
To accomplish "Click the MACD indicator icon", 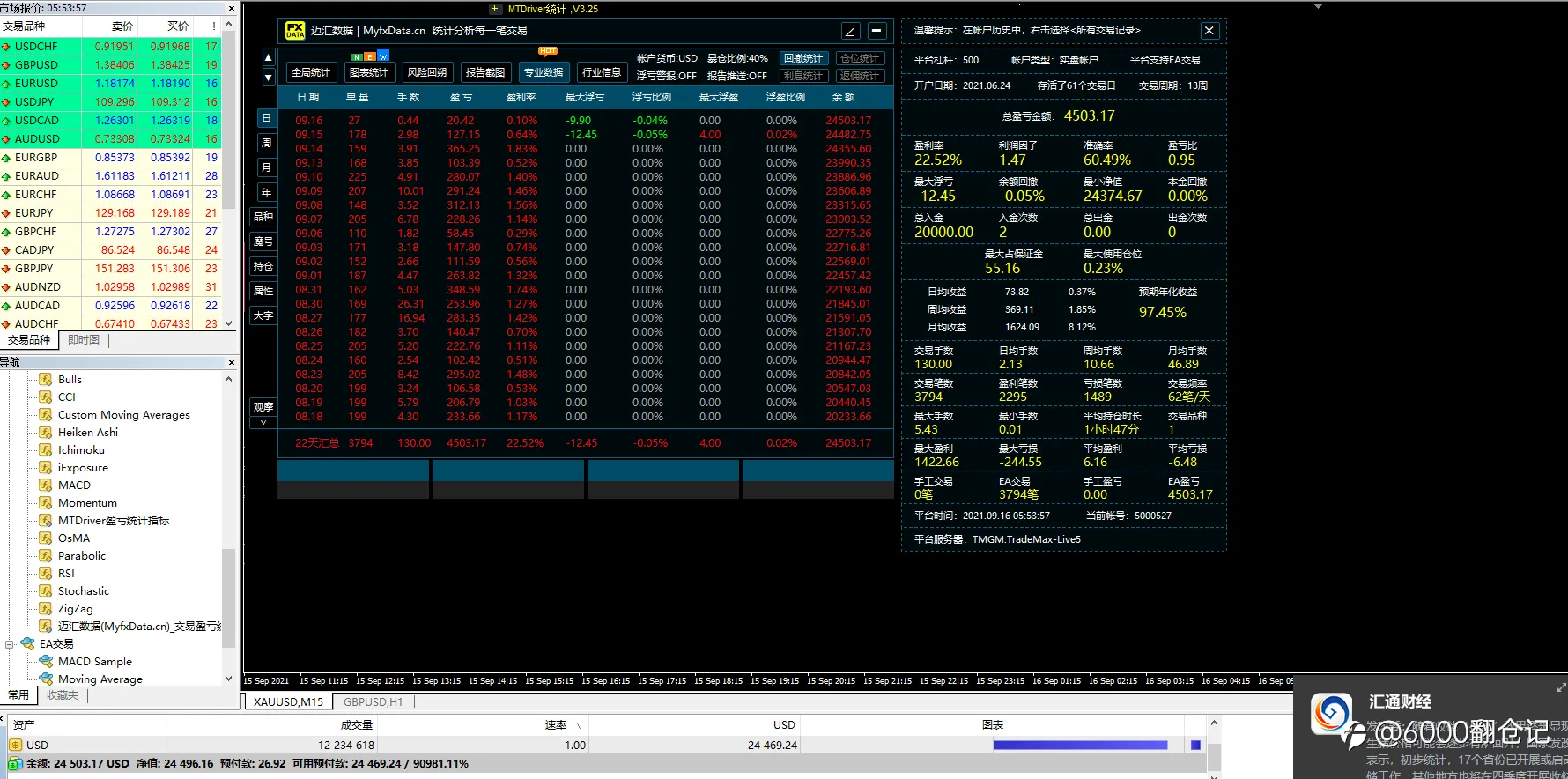I will click(x=46, y=486).
